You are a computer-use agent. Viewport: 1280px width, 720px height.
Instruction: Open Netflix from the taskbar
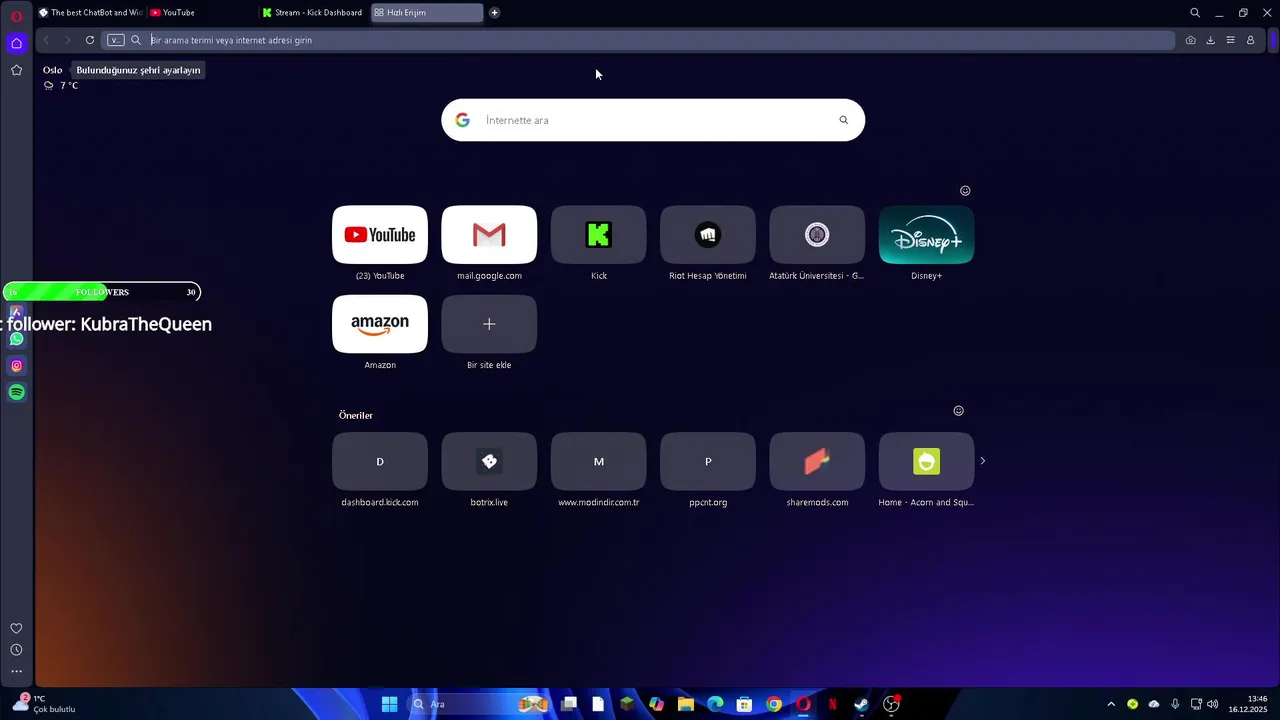pyautogui.click(x=832, y=704)
